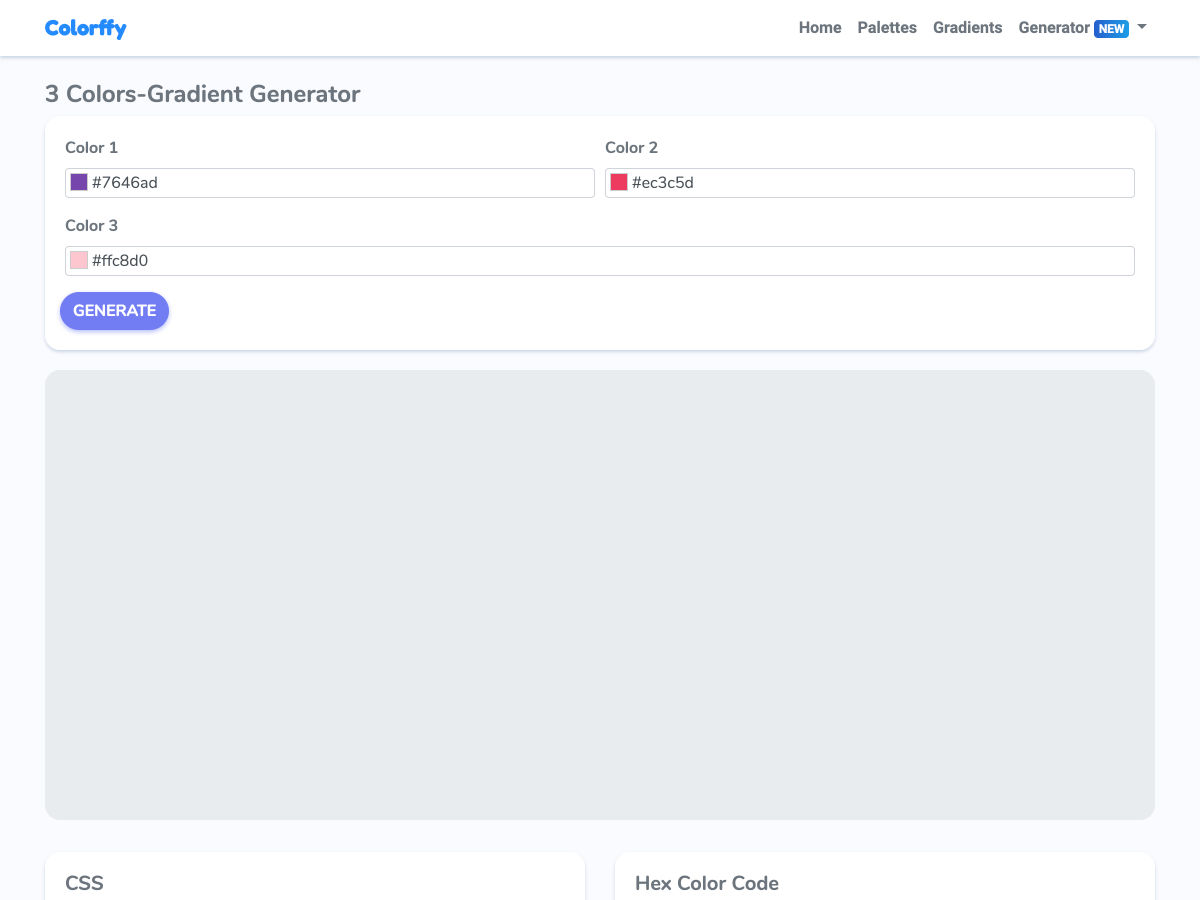The width and height of the screenshot is (1200, 900).
Task: Click the Color 3 label
Action: 91,226
